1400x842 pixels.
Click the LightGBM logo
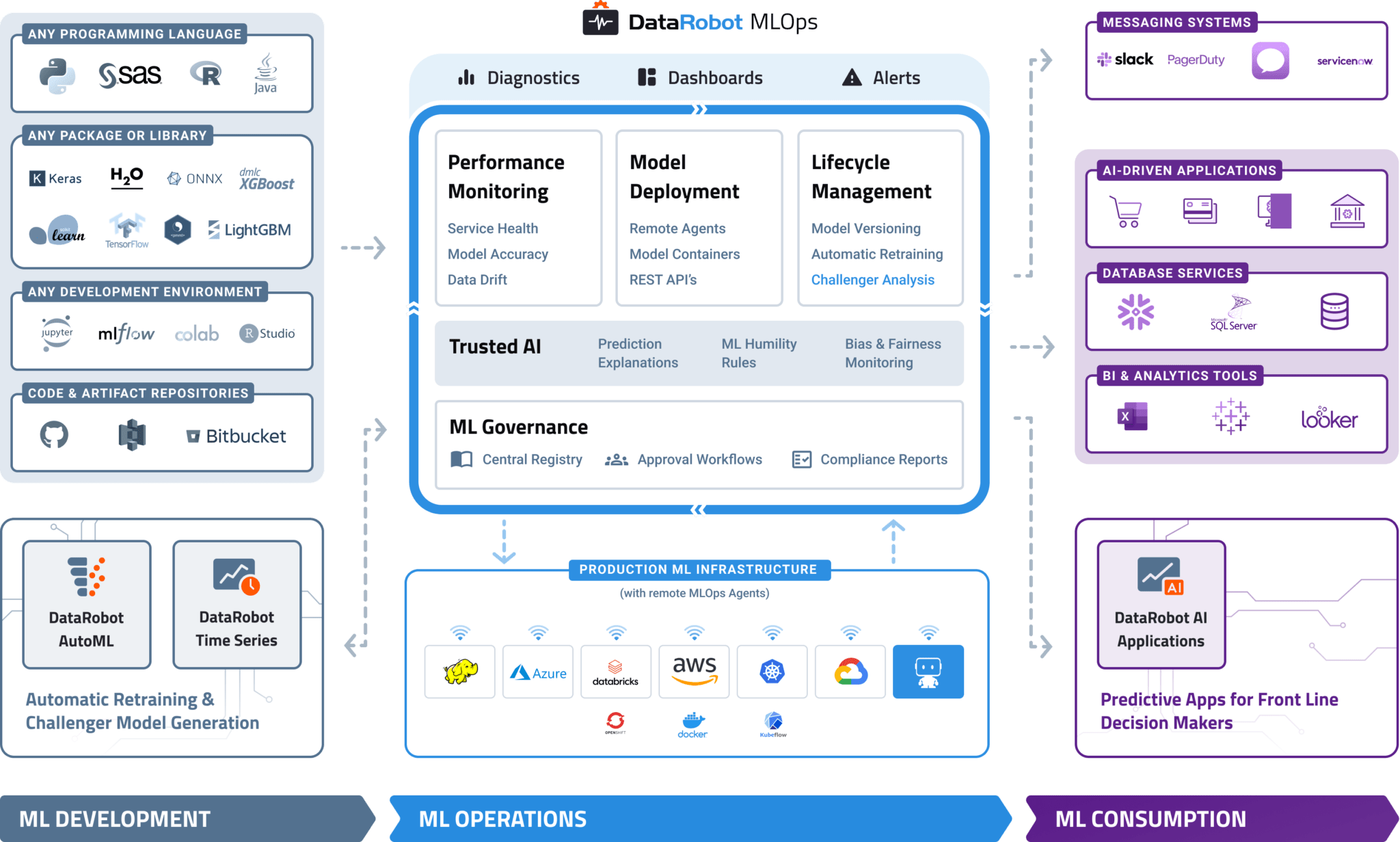coord(250,230)
